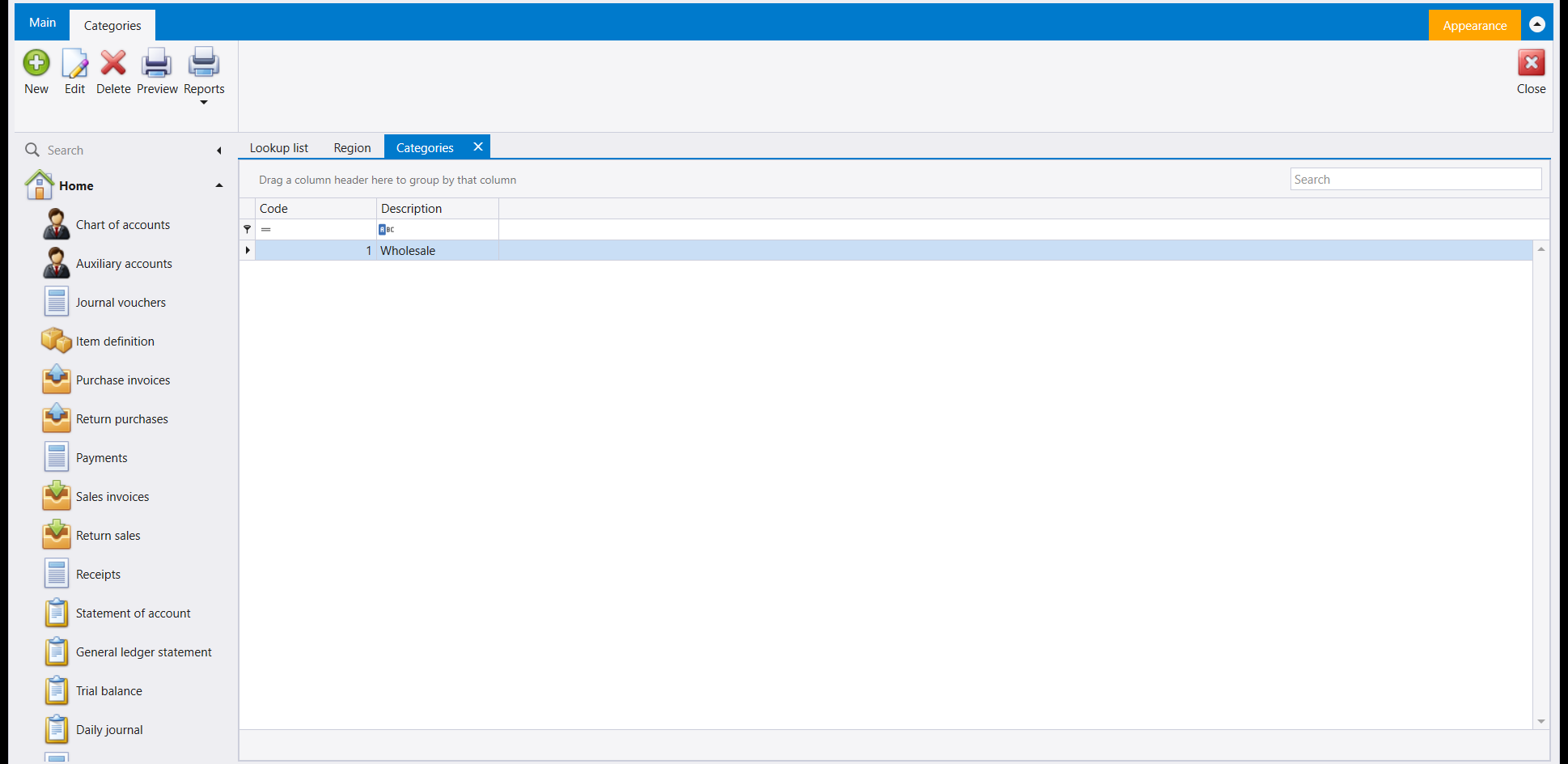Click the red Delete icon

coord(113,63)
